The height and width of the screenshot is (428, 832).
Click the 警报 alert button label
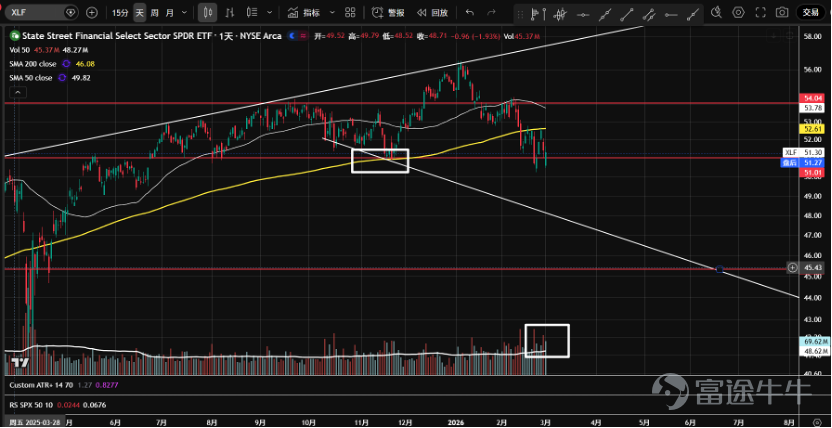396,13
